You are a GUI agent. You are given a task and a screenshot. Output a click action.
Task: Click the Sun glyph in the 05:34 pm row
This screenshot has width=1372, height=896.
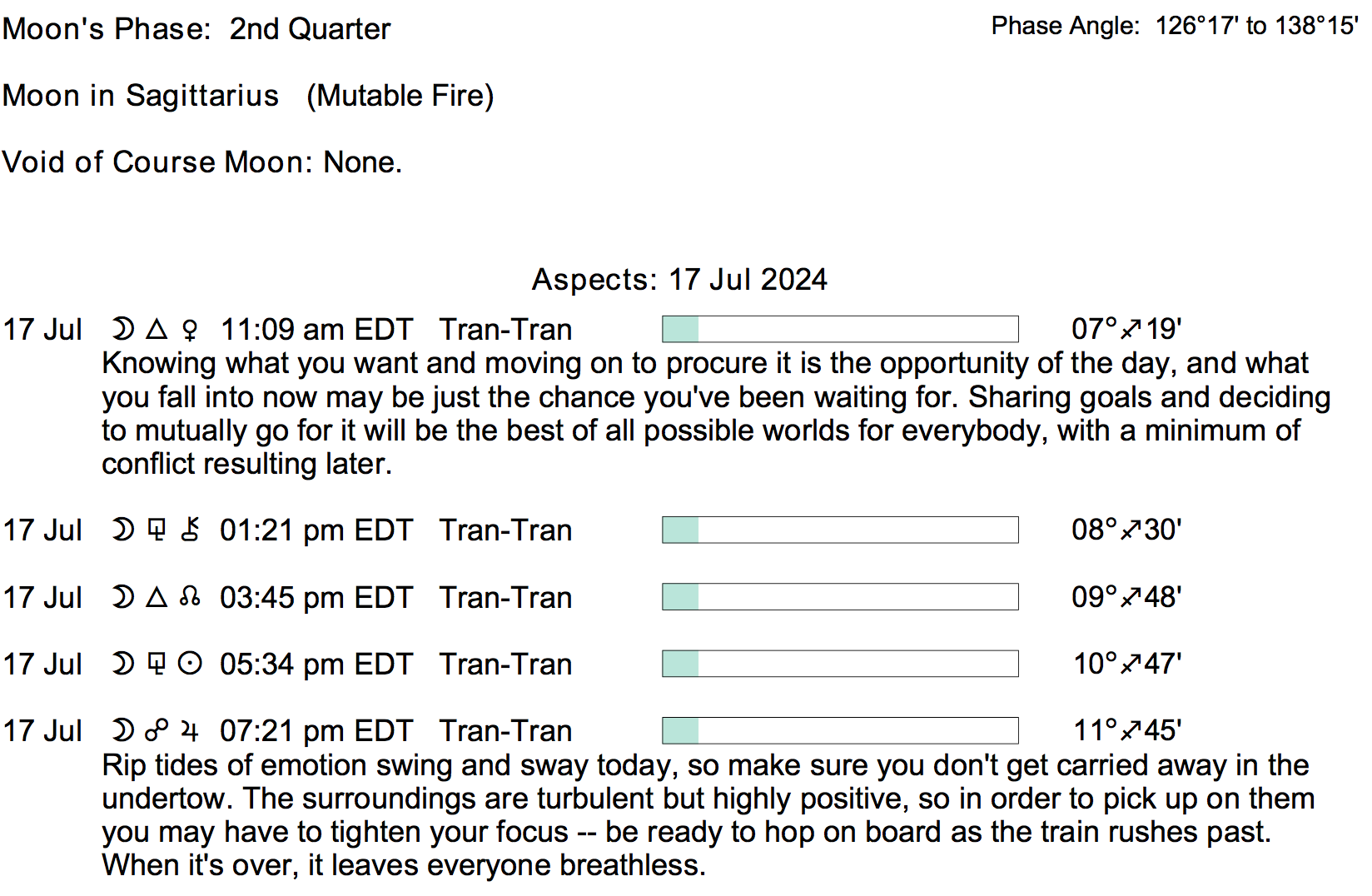pyautogui.click(x=190, y=664)
